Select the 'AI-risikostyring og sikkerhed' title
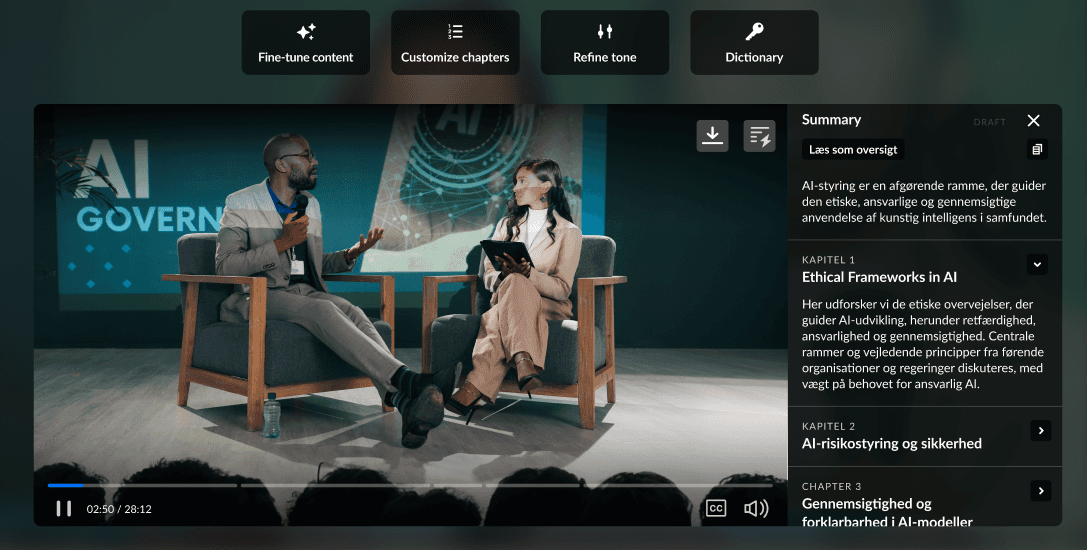 pos(892,443)
